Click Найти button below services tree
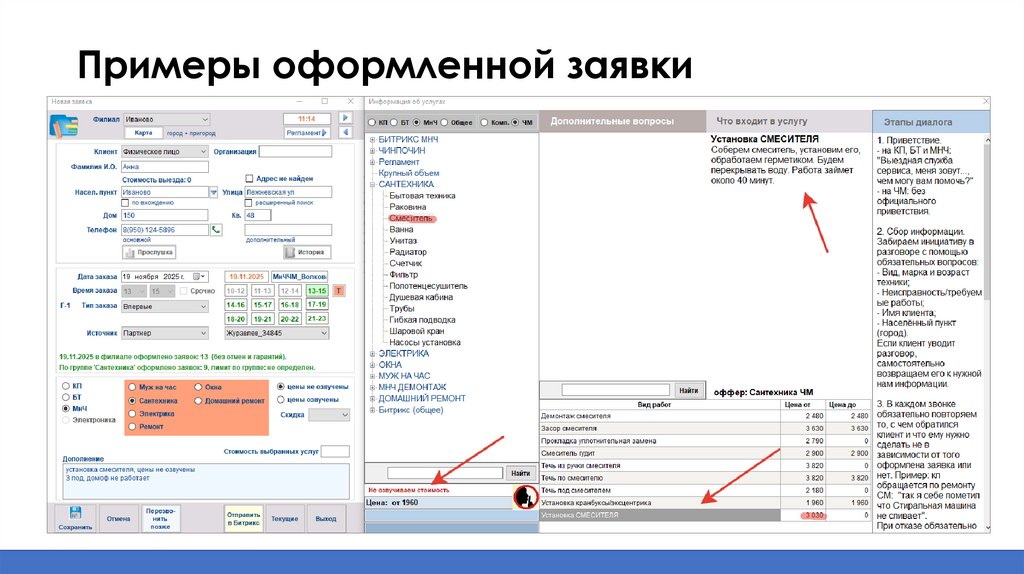 point(520,473)
